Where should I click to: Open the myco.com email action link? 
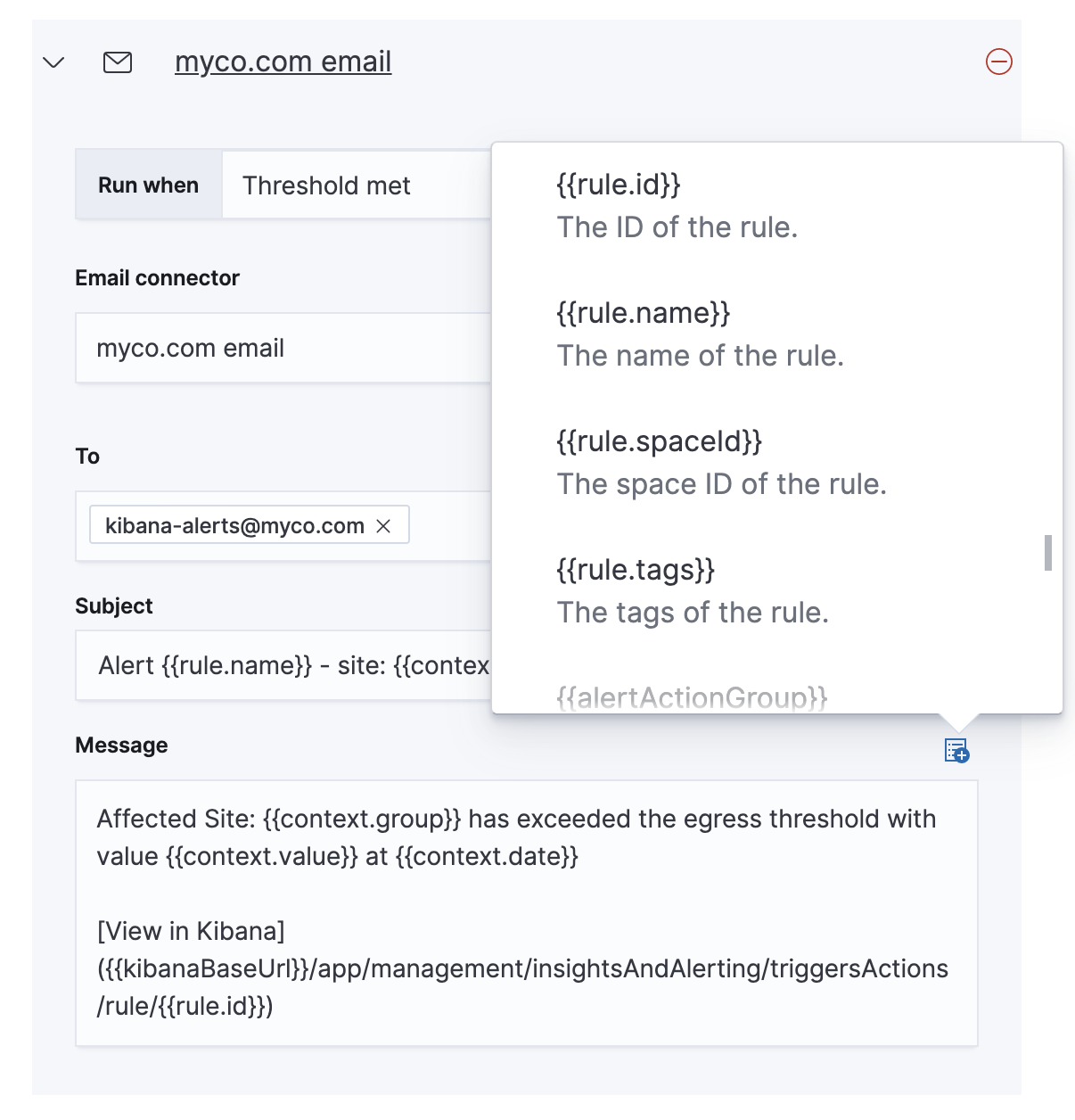pos(283,62)
